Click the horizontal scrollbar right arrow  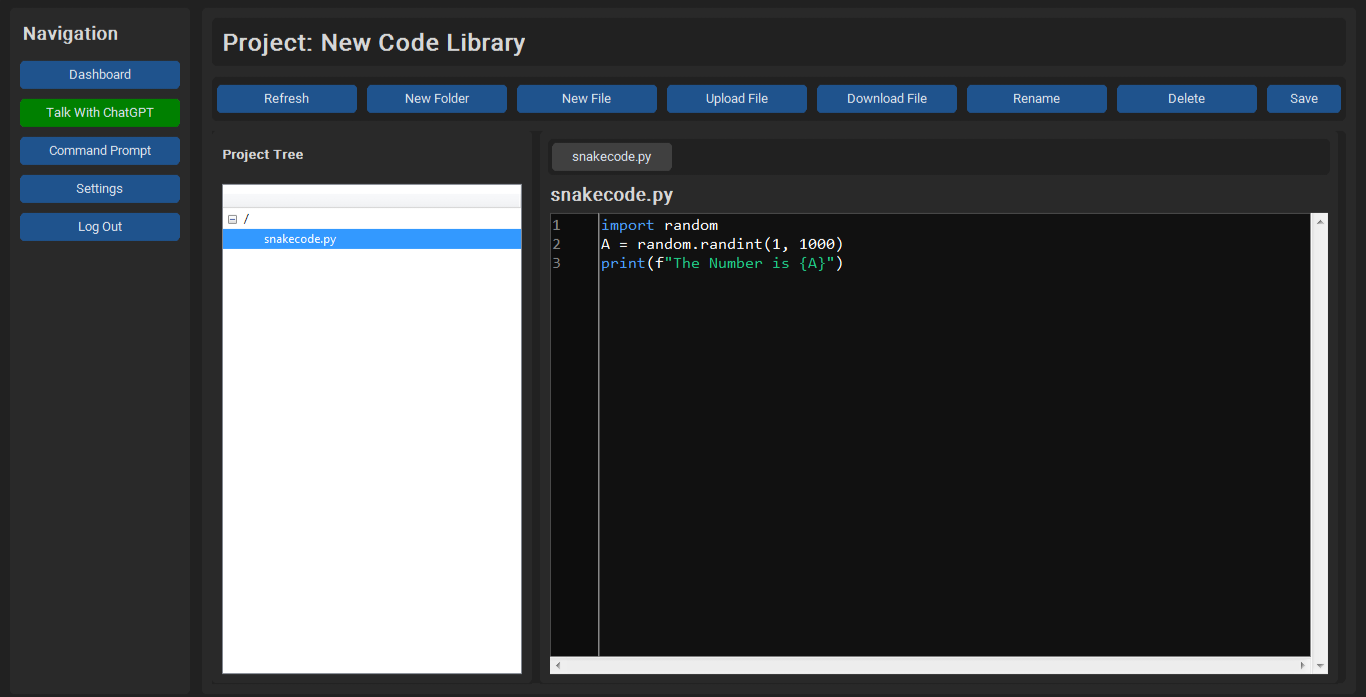click(x=1302, y=665)
